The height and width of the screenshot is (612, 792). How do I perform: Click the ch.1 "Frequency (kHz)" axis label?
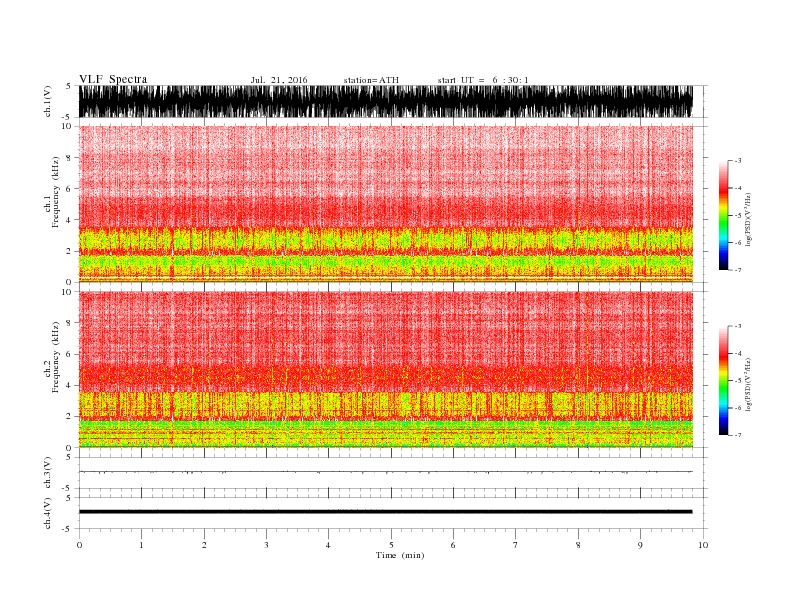click(x=55, y=192)
